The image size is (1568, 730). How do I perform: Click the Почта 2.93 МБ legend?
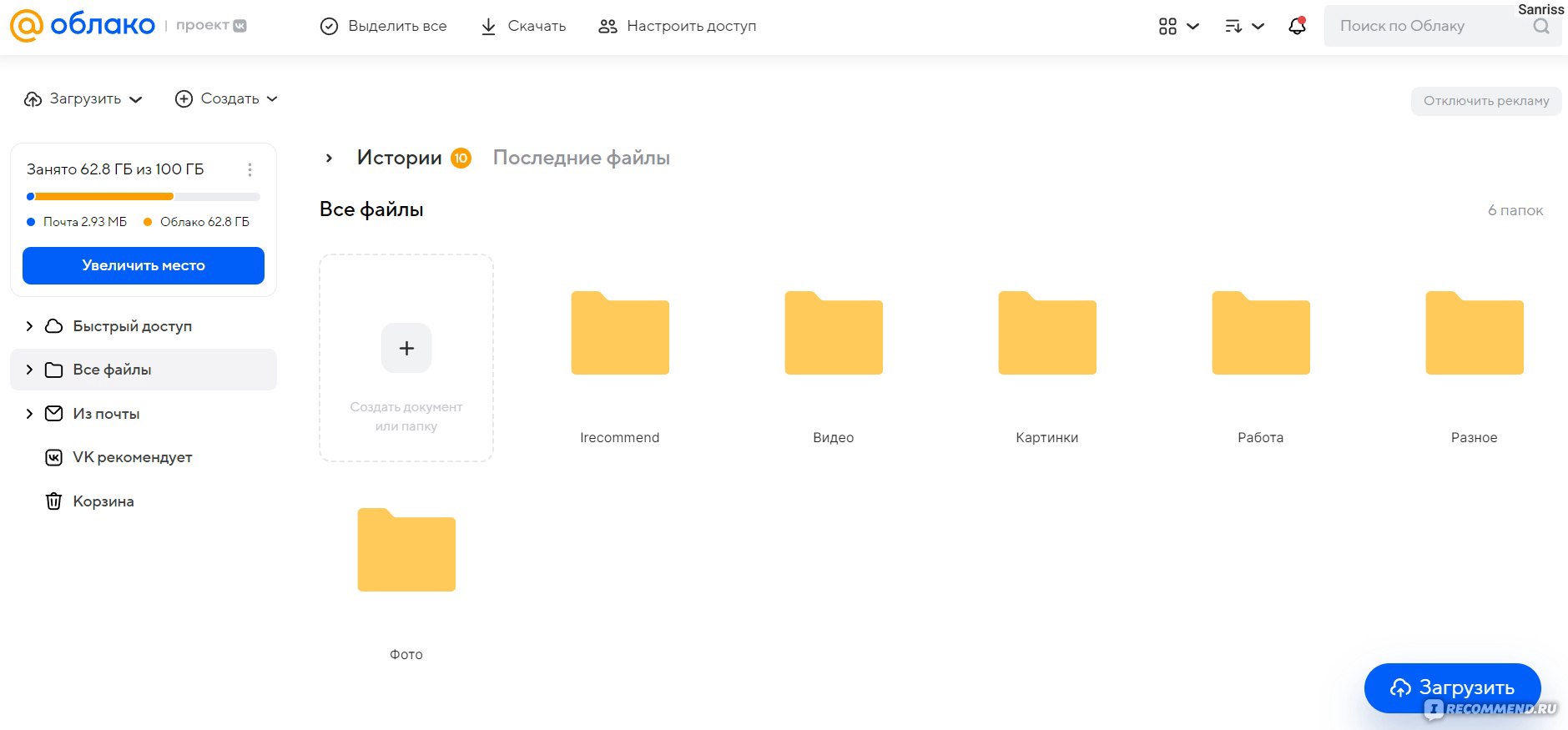[78, 222]
